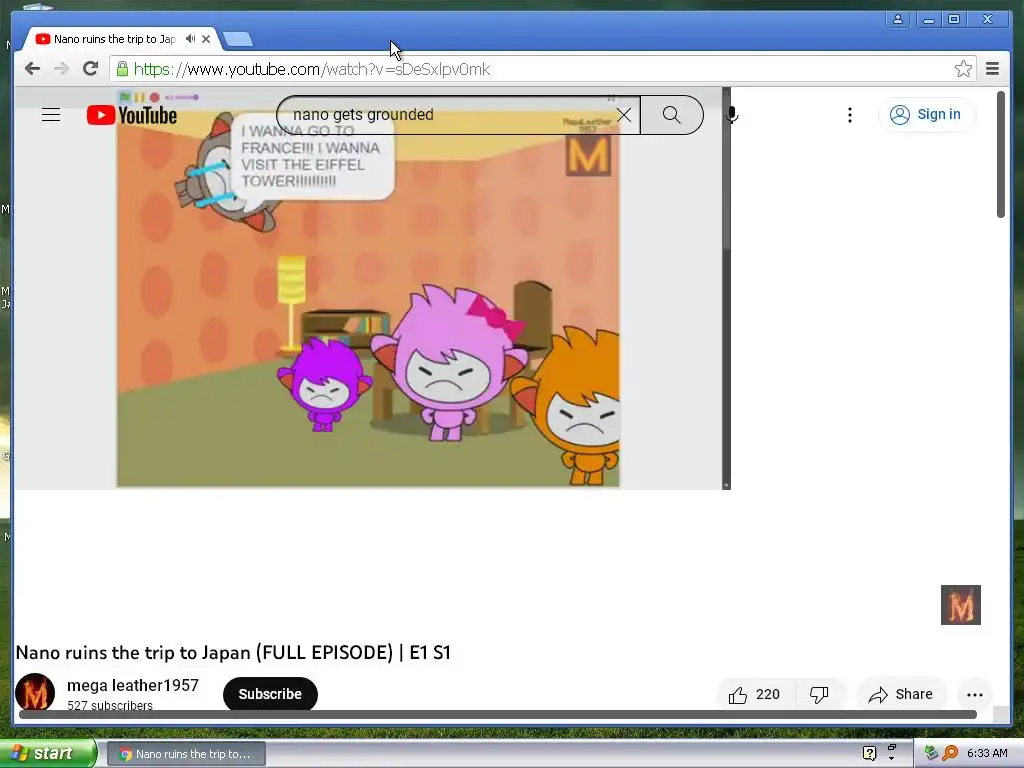Click the M channel watermark in the white area
Image resolution: width=1024 pixels, height=768 pixels.
pyautogui.click(x=961, y=605)
